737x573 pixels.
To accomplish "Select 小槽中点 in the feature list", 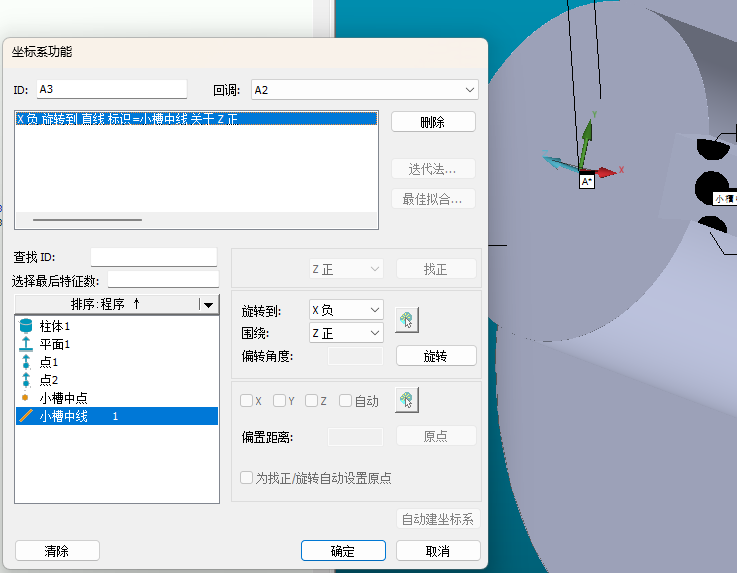I will pos(117,398).
